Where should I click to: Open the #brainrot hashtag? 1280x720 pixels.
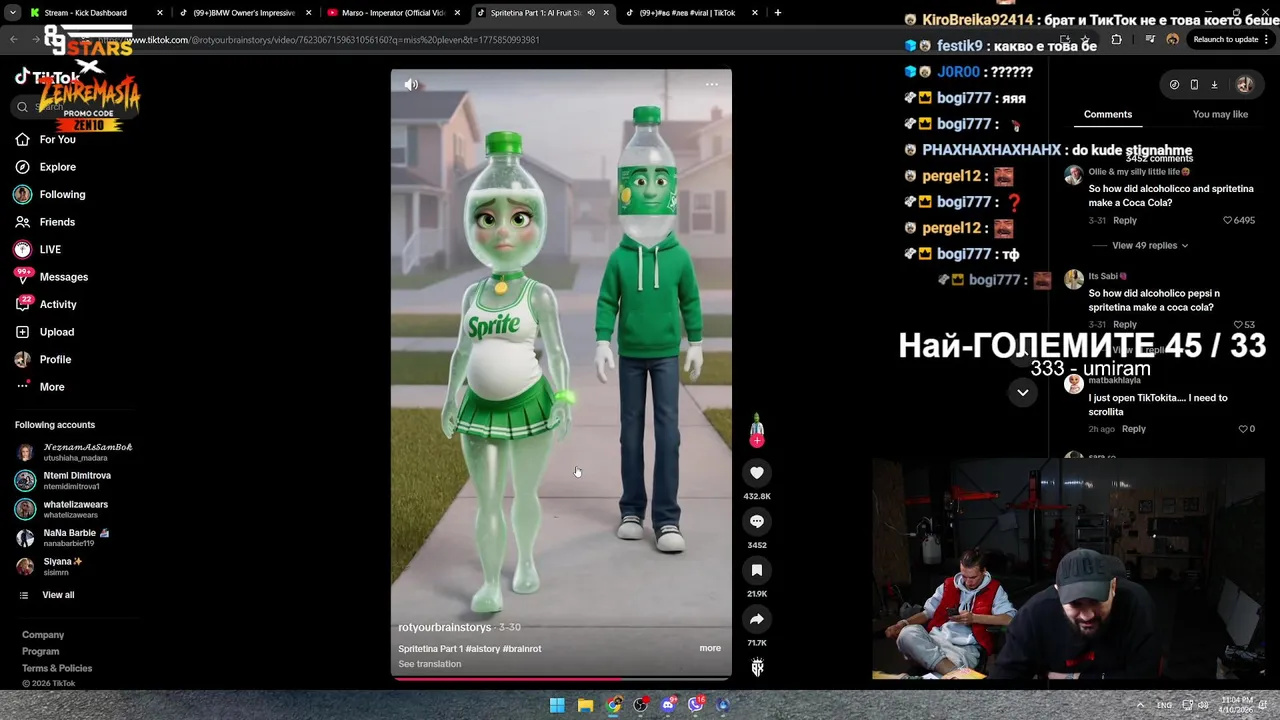pyautogui.click(x=522, y=649)
